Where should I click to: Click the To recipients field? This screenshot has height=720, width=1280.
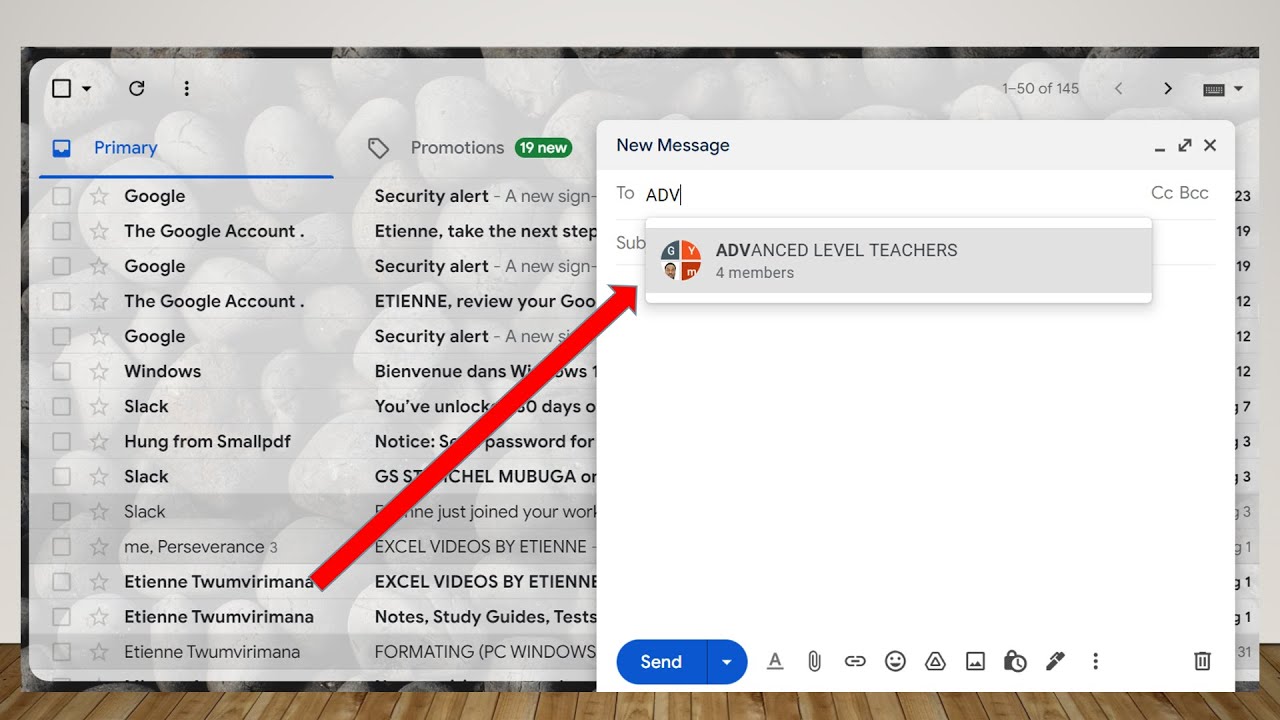coord(895,194)
